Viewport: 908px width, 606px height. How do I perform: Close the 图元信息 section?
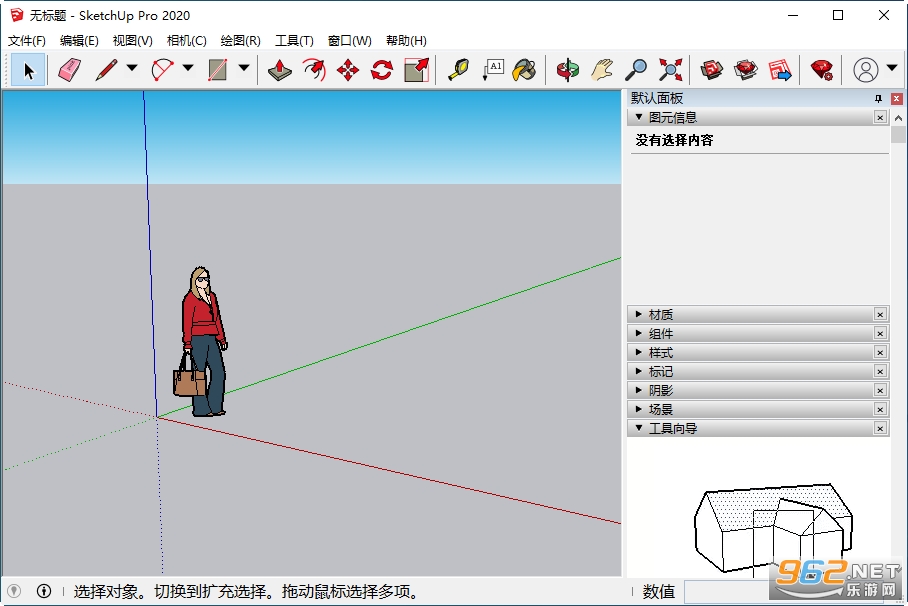880,118
